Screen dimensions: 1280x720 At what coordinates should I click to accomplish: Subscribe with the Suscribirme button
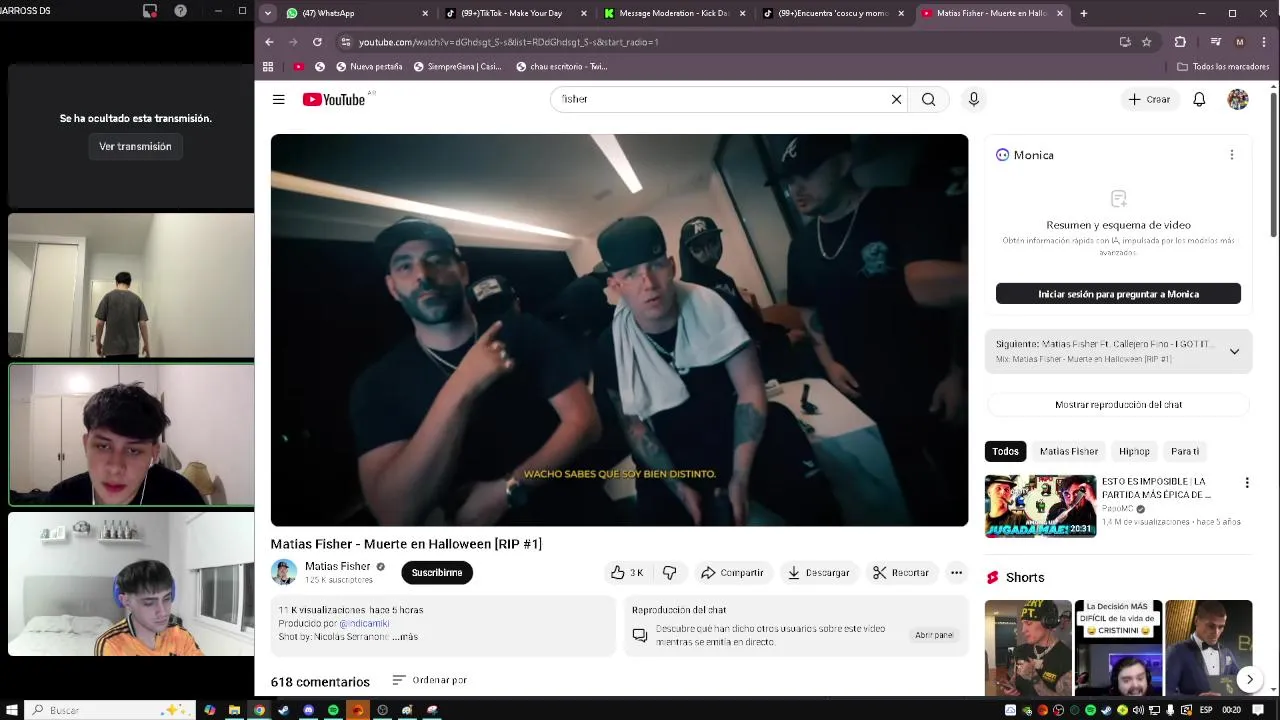[437, 572]
